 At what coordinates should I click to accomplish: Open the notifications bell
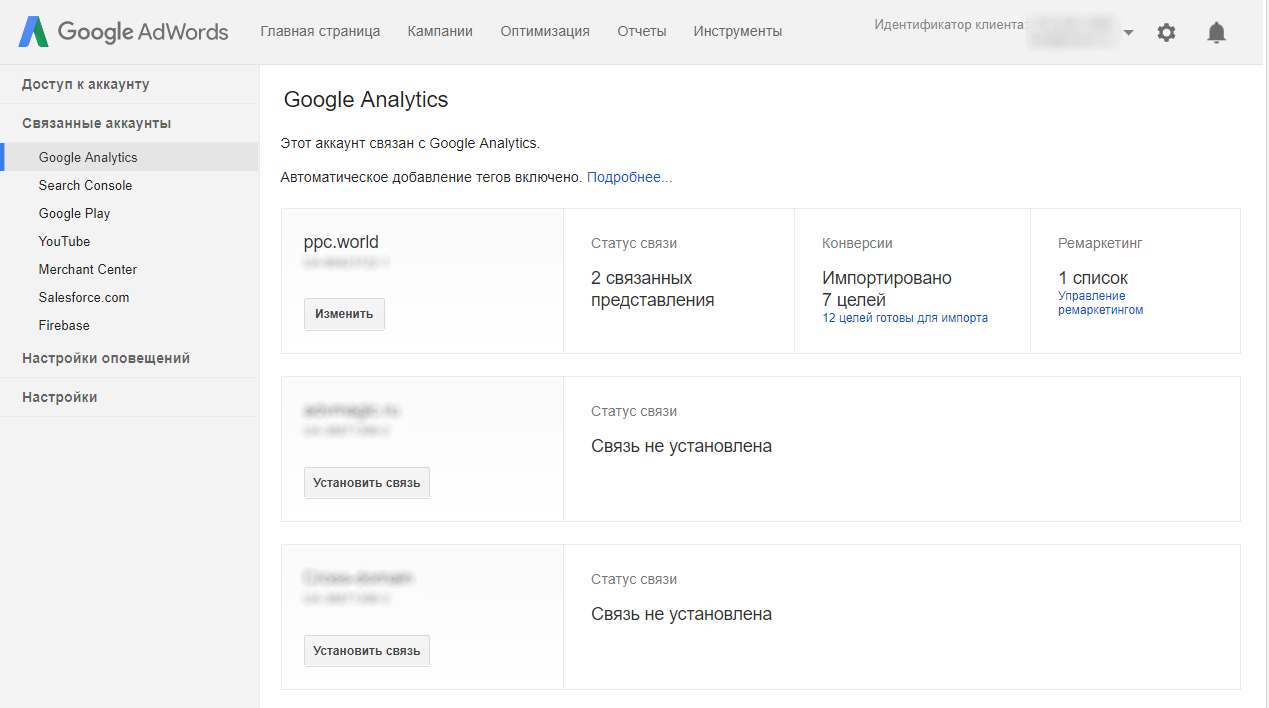click(x=1216, y=32)
